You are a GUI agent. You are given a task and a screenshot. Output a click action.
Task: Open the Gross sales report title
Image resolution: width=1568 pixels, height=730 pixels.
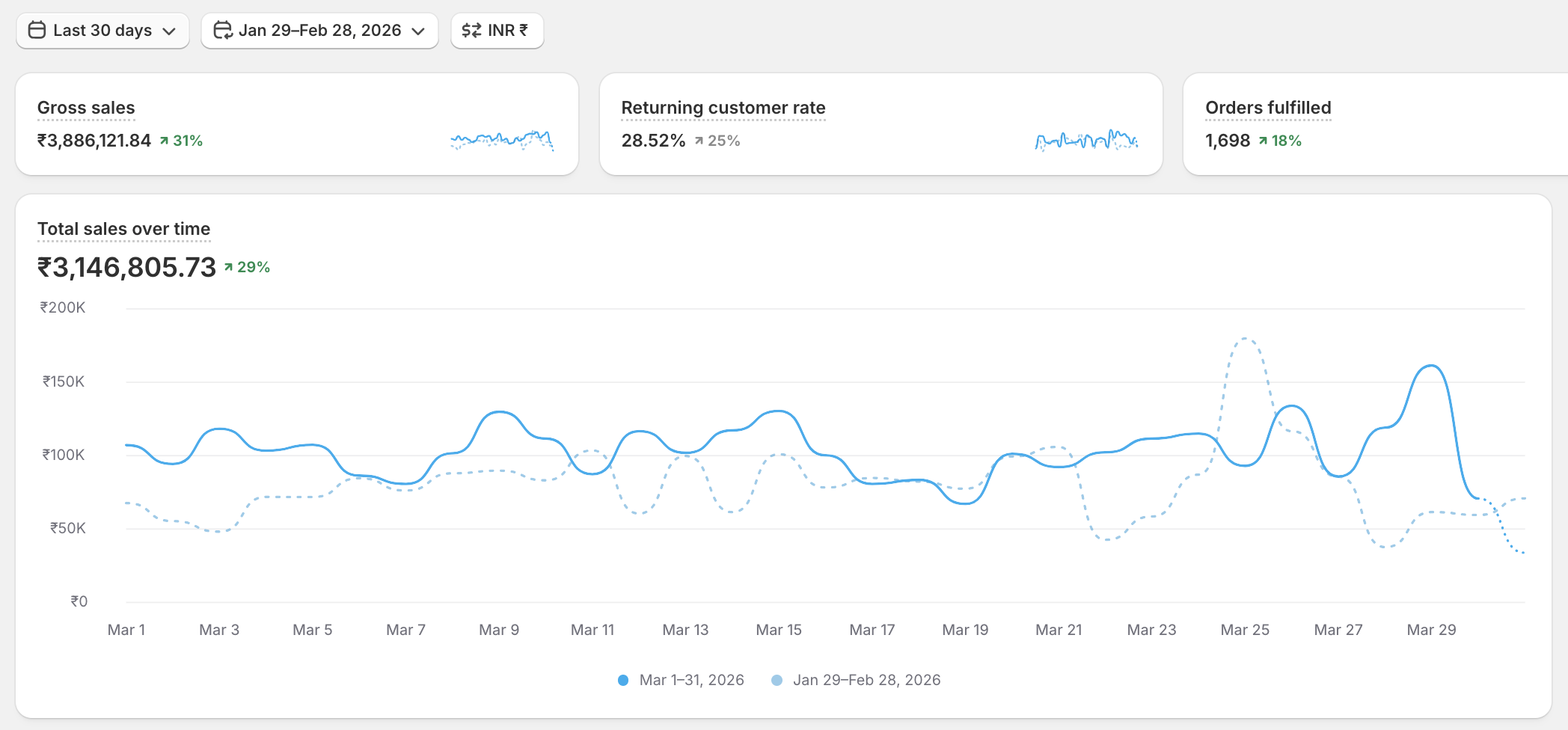(86, 108)
